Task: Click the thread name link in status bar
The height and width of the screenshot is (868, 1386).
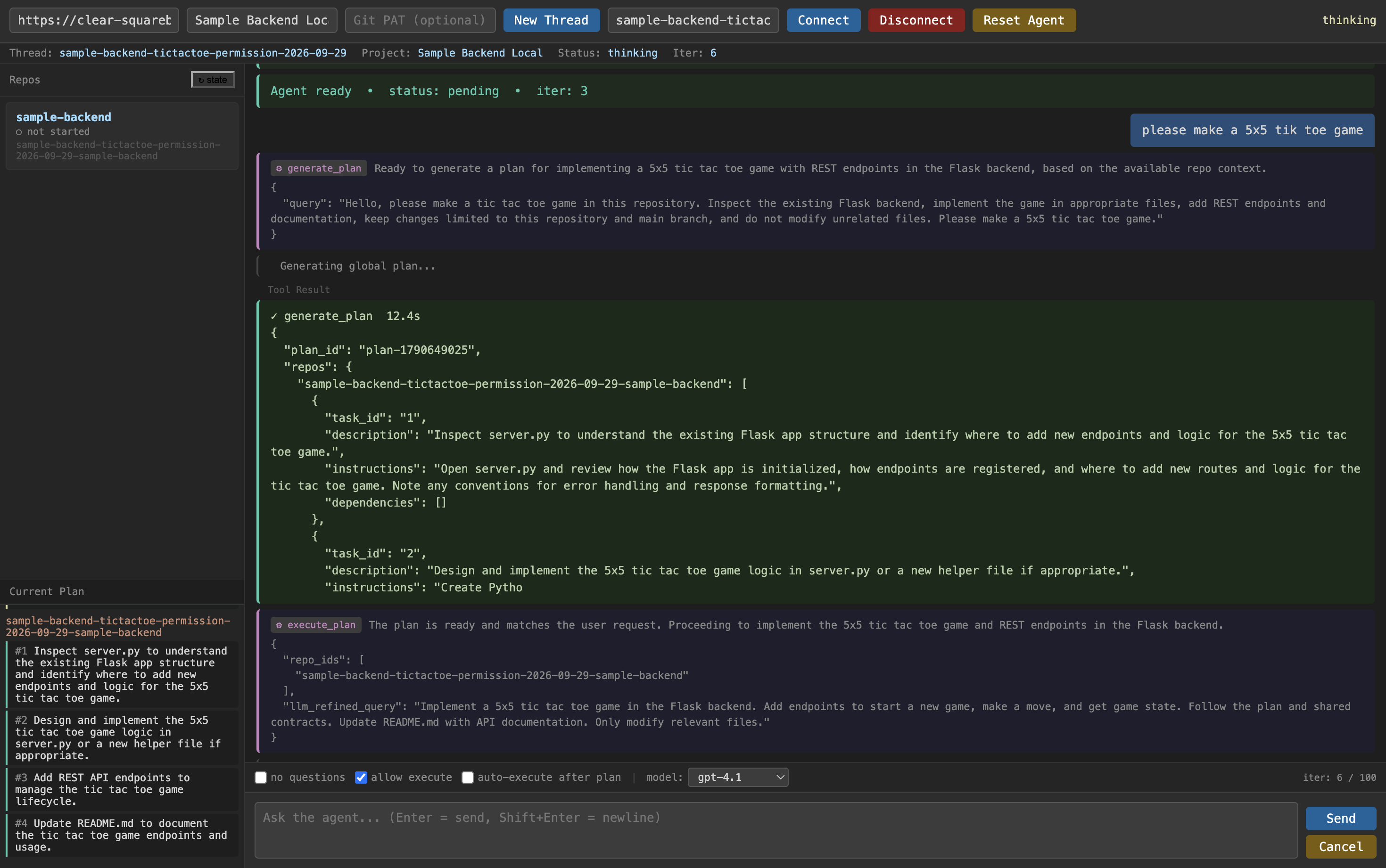Action: (203, 53)
